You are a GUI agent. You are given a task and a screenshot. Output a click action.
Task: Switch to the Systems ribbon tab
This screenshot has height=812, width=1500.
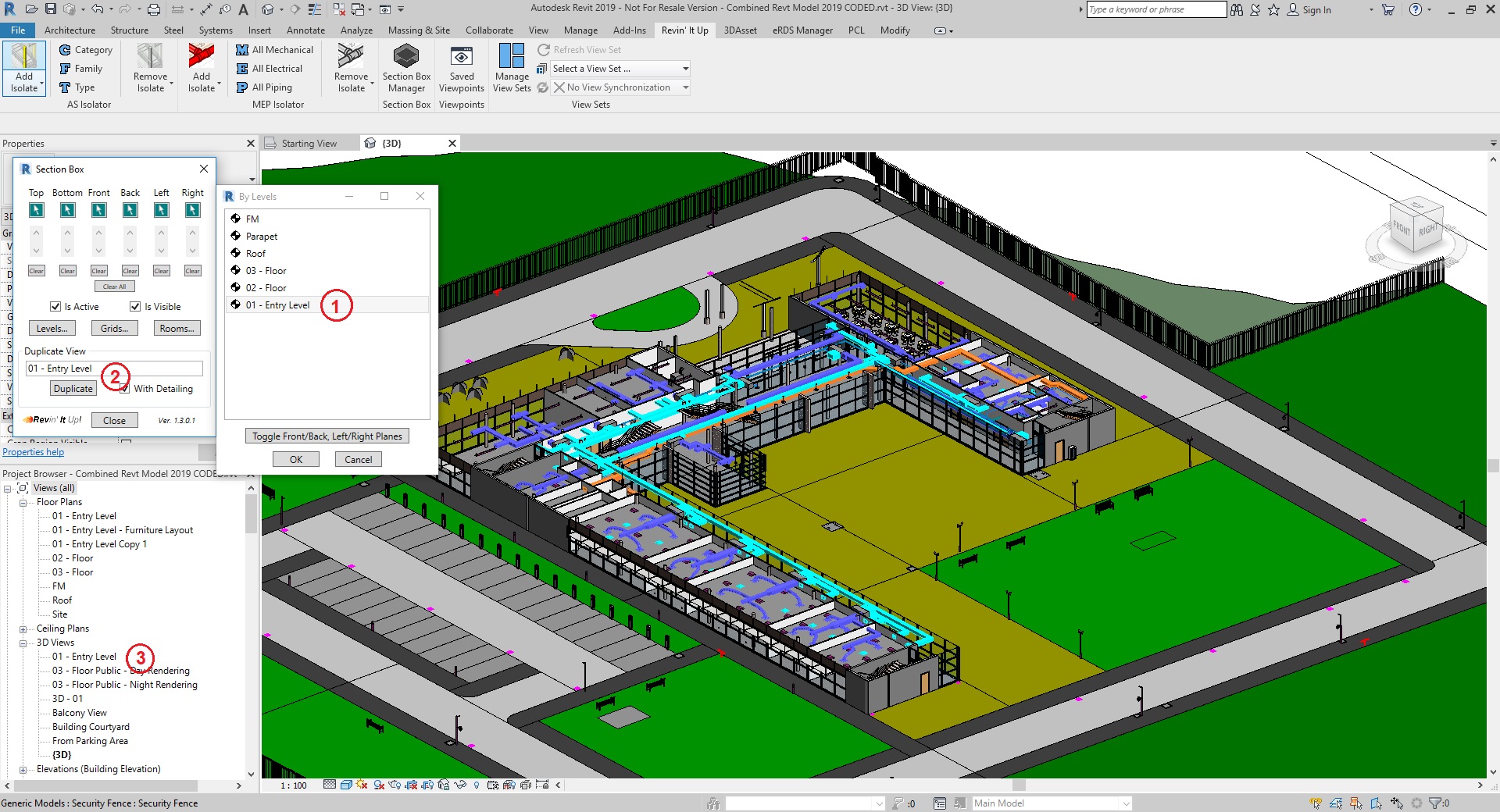point(216,30)
